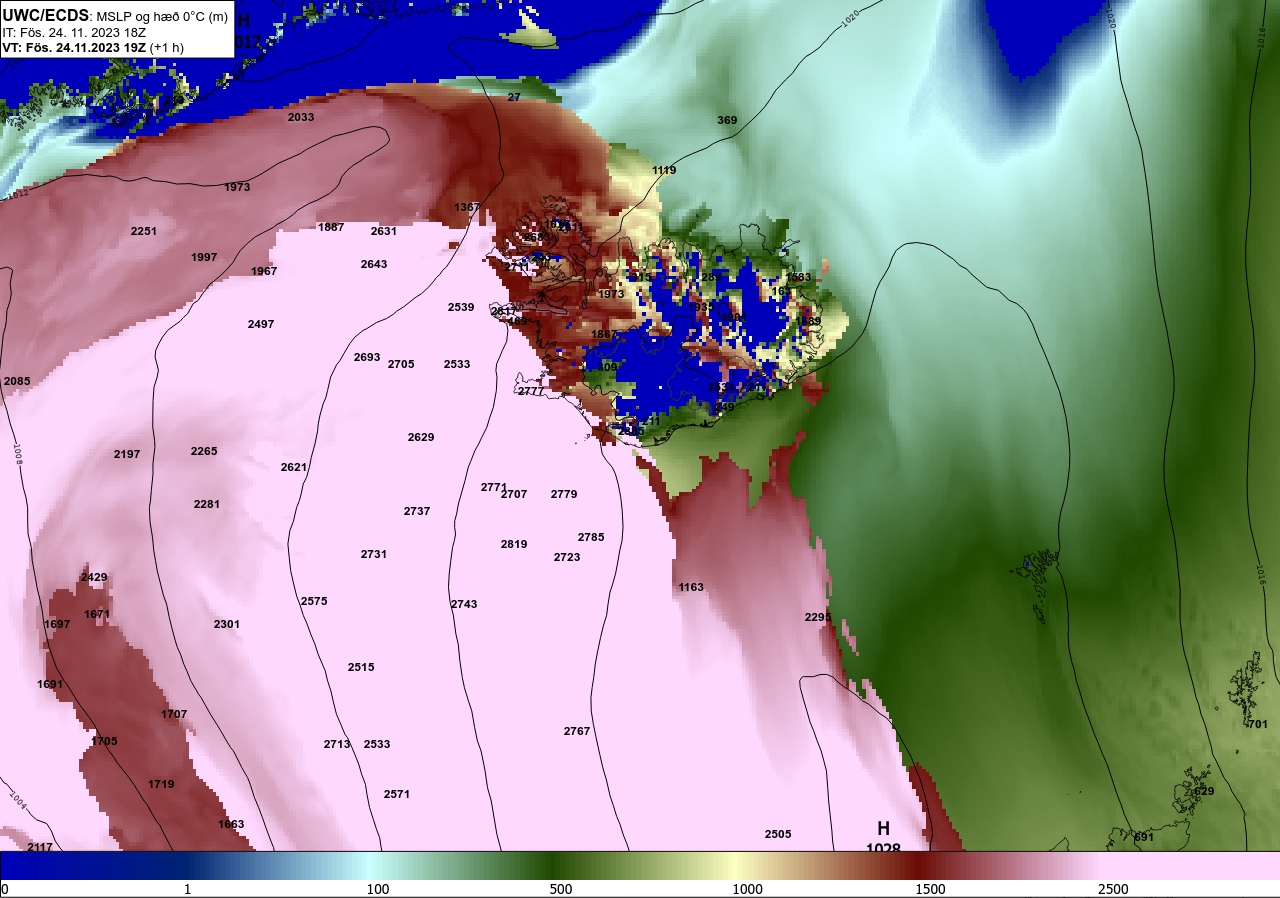Click the 2500 label on the color scale

pyautogui.click(x=1113, y=889)
